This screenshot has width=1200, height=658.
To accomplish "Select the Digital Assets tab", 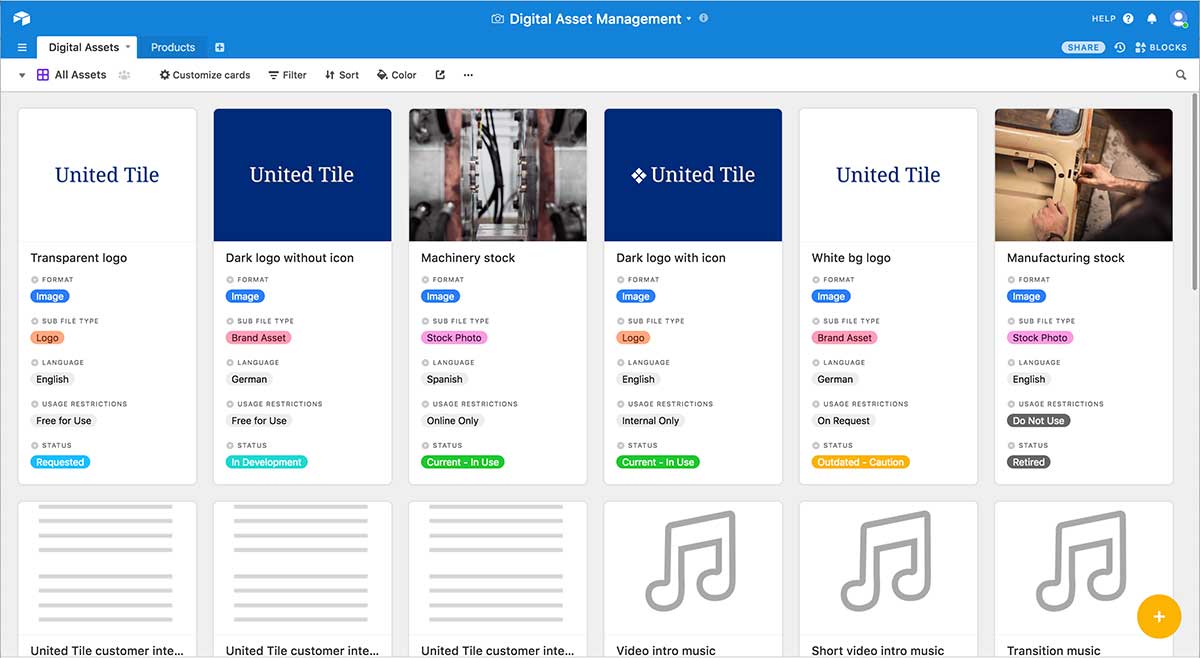I will click(x=84, y=47).
